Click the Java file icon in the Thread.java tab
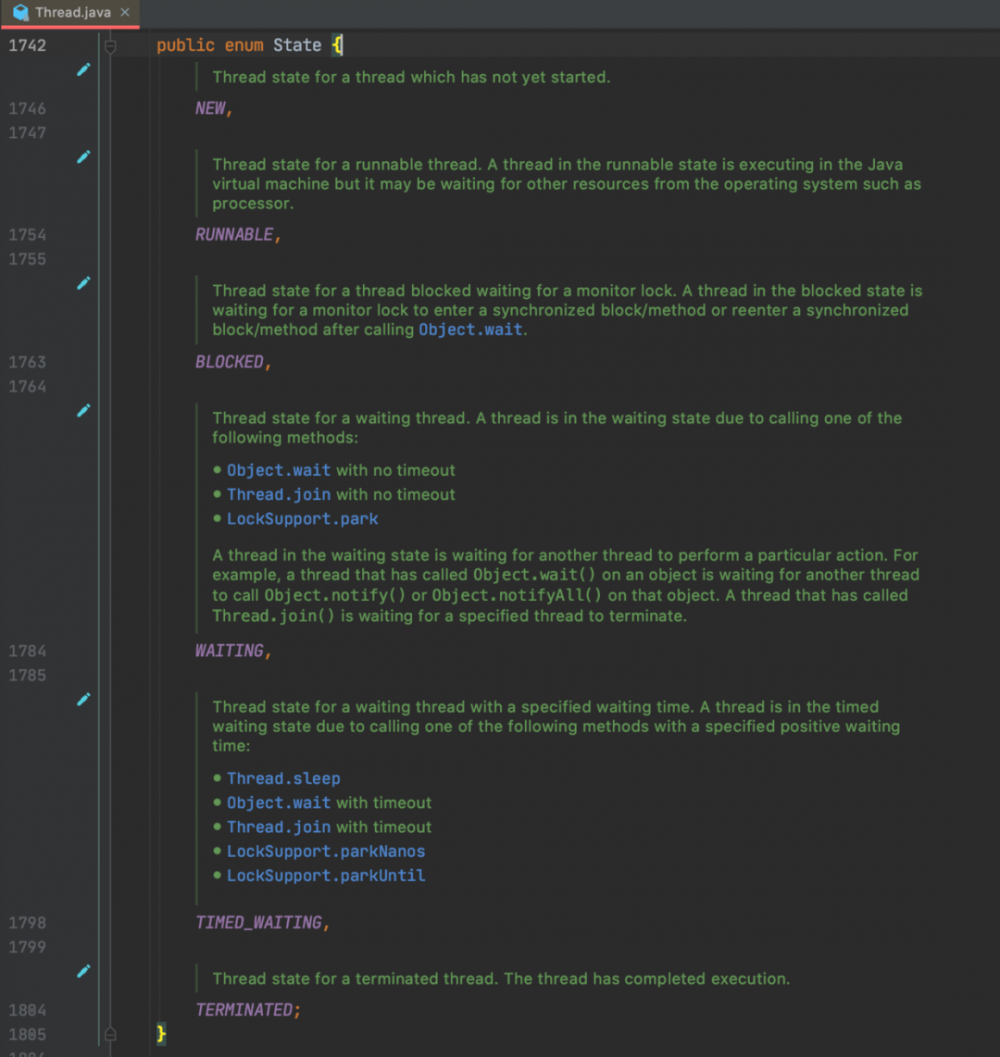The height and width of the screenshot is (1057, 1000). pyautogui.click(x=20, y=13)
